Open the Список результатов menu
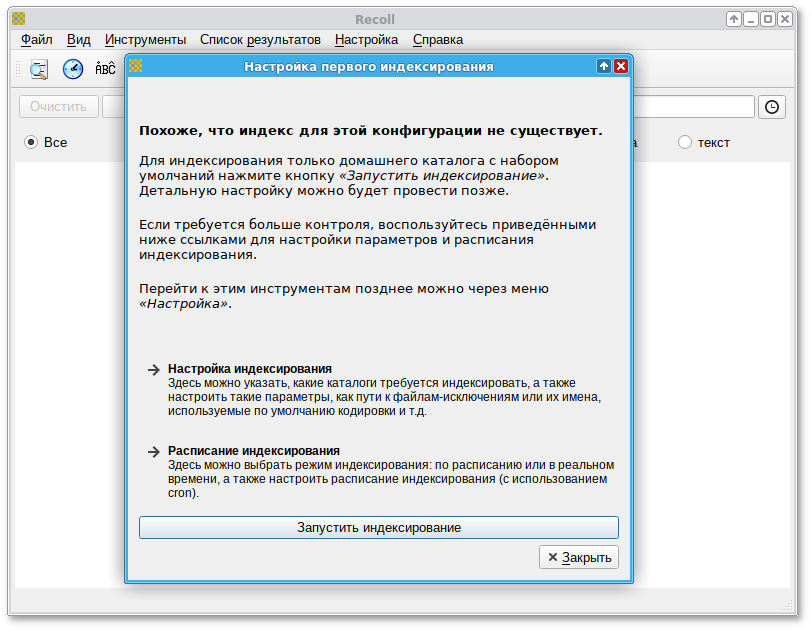811x630 pixels. coord(260,40)
